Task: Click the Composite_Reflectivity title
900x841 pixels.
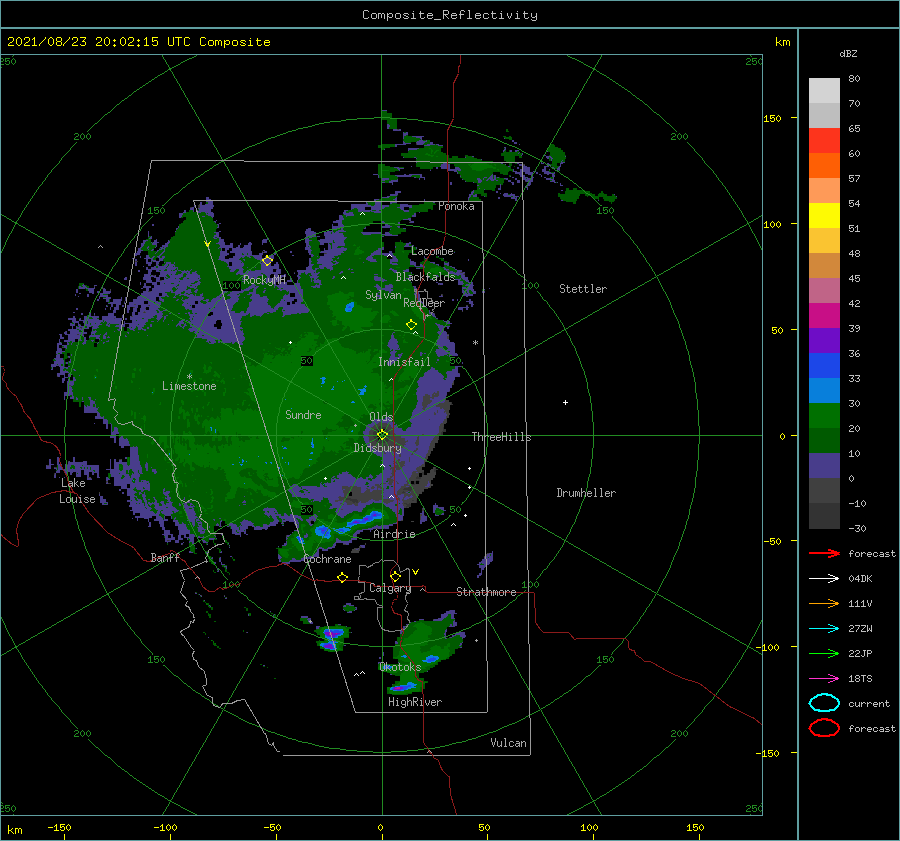Action: click(x=450, y=15)
